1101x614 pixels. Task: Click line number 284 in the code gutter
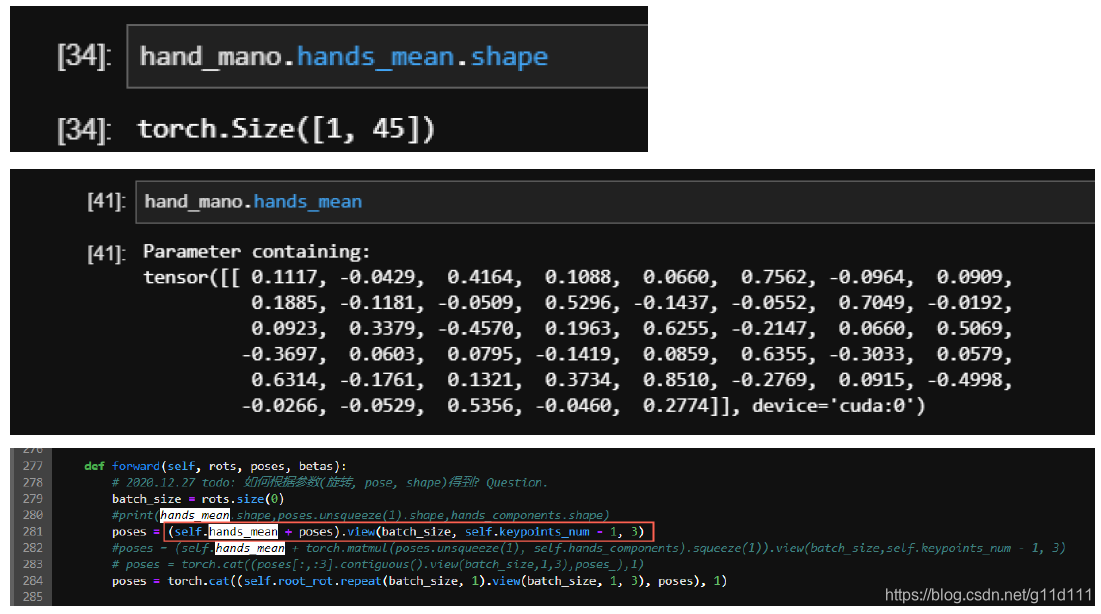pyautogui.click(x=32, y=581)
